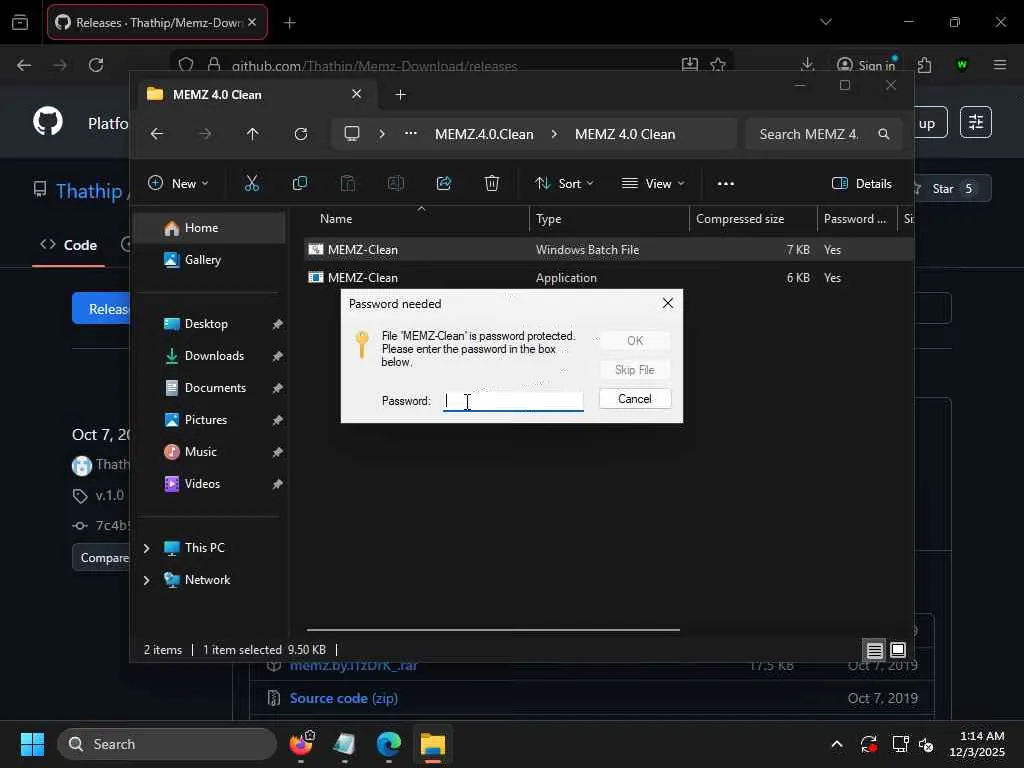The width and height of the screenshot is (1024, 768).
Task: Click Cut scissors icon in Explorer toolbar
Action: click(x=251, y=184)
